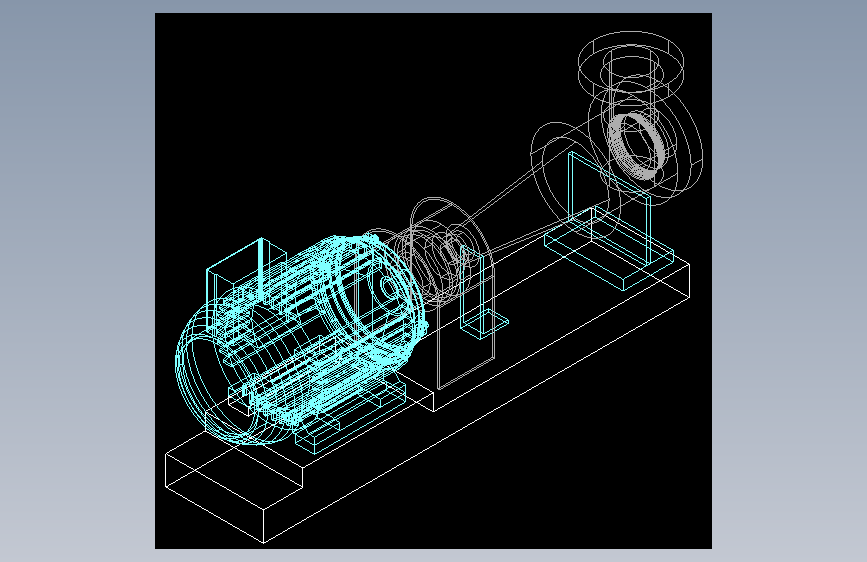
Task: Select the gray shaded ring inside pump casing
Action: coord(638,145)
